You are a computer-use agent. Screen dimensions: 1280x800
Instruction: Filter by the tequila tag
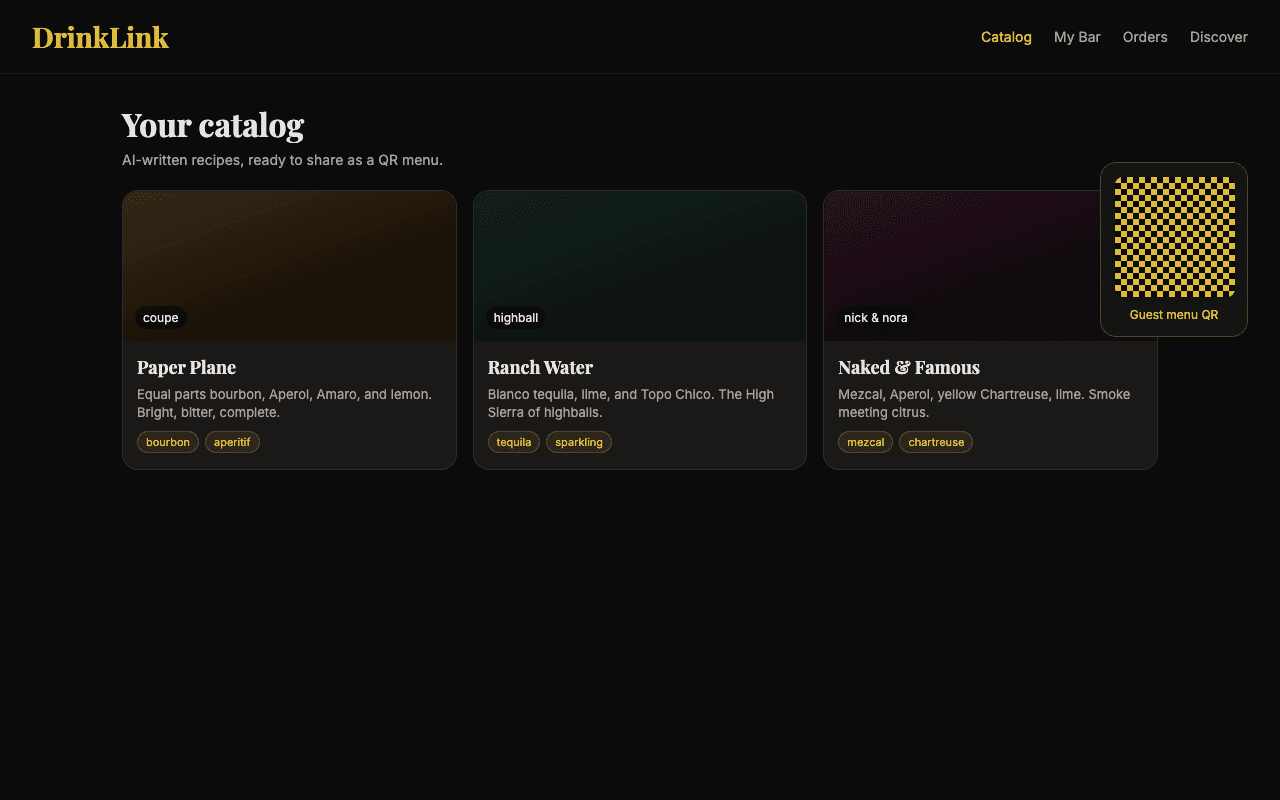(x=514, y=442)
